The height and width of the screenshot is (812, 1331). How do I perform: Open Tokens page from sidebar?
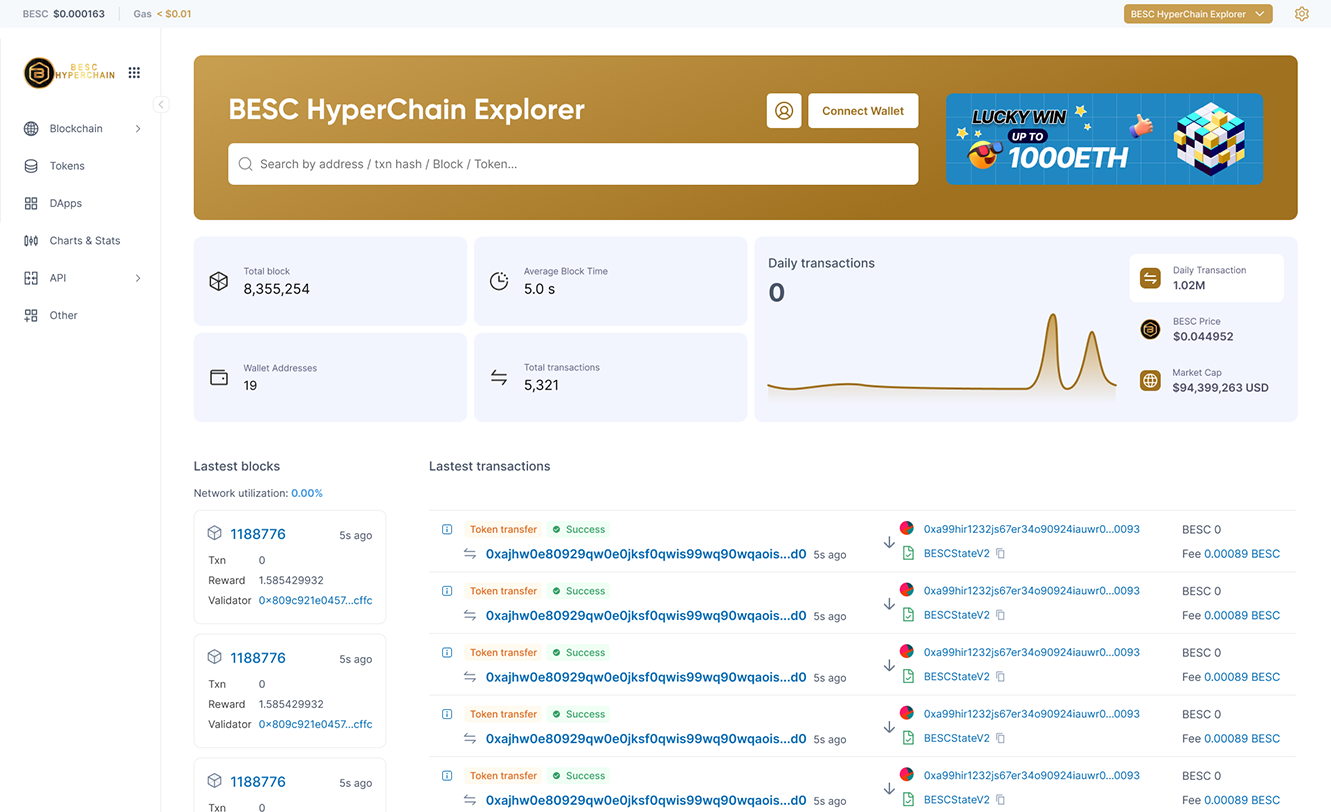[x=67, y=166]
